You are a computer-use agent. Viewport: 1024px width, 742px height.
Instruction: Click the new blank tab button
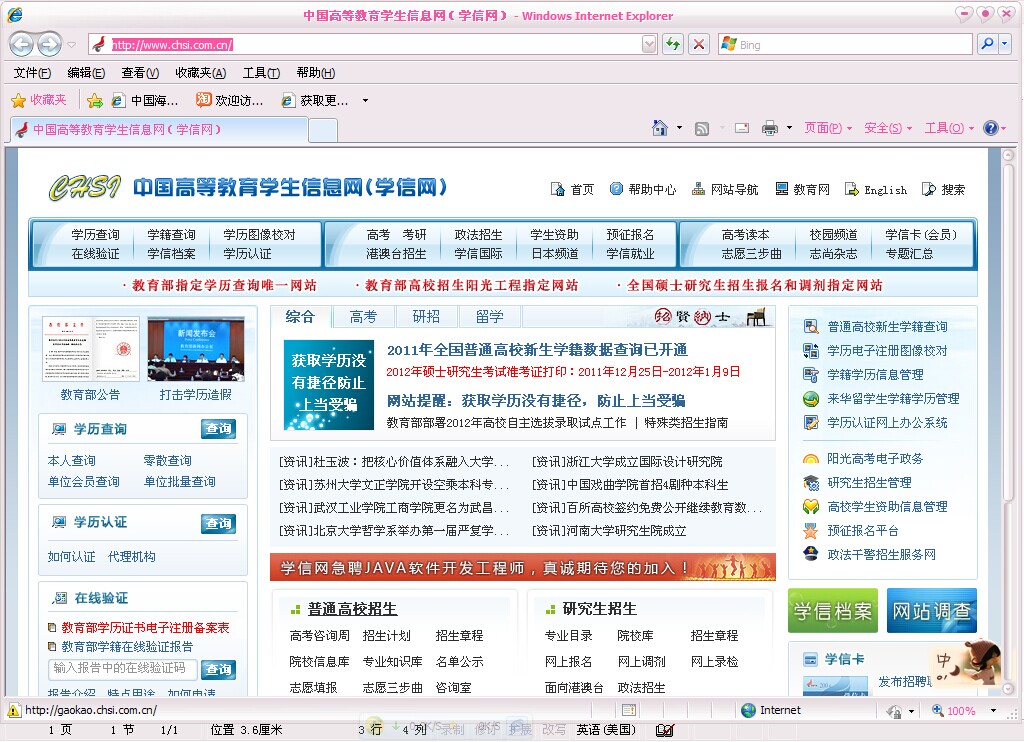click(323, 130)
